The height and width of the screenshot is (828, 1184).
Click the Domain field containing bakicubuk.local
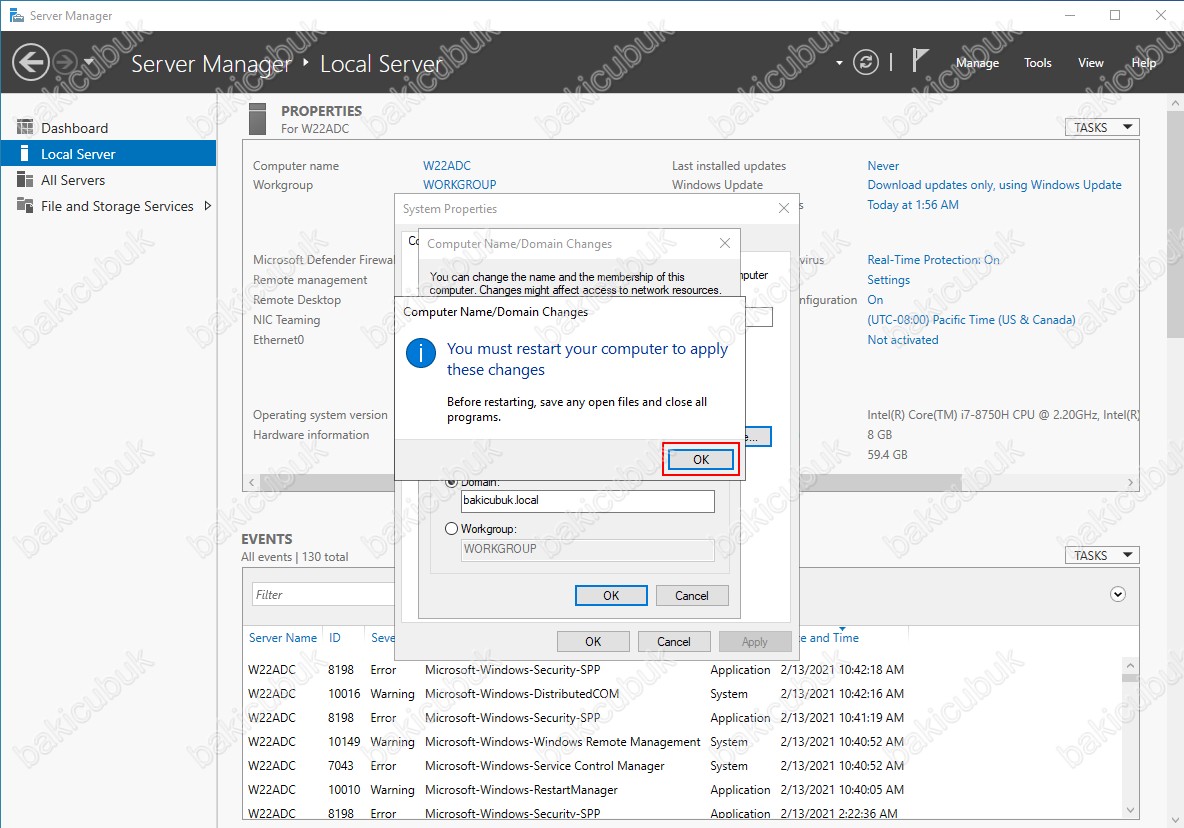point(587,501)
